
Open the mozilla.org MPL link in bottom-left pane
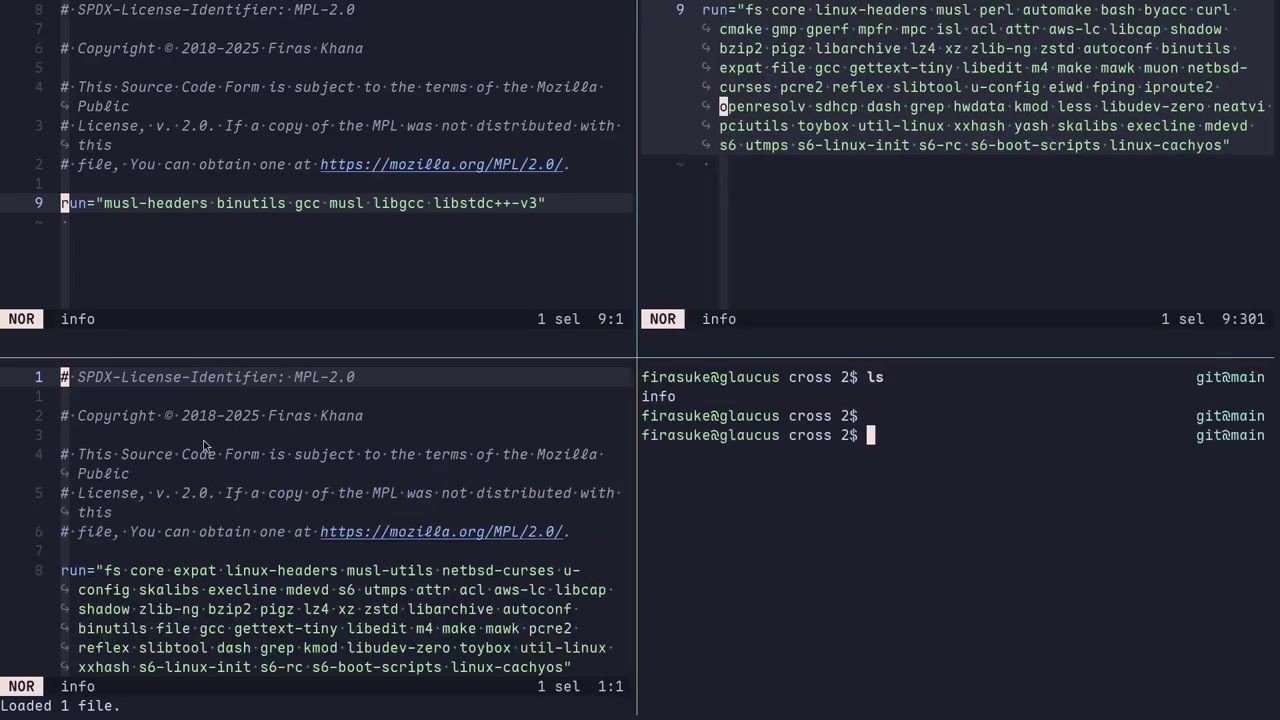click(x=441, y=532)
